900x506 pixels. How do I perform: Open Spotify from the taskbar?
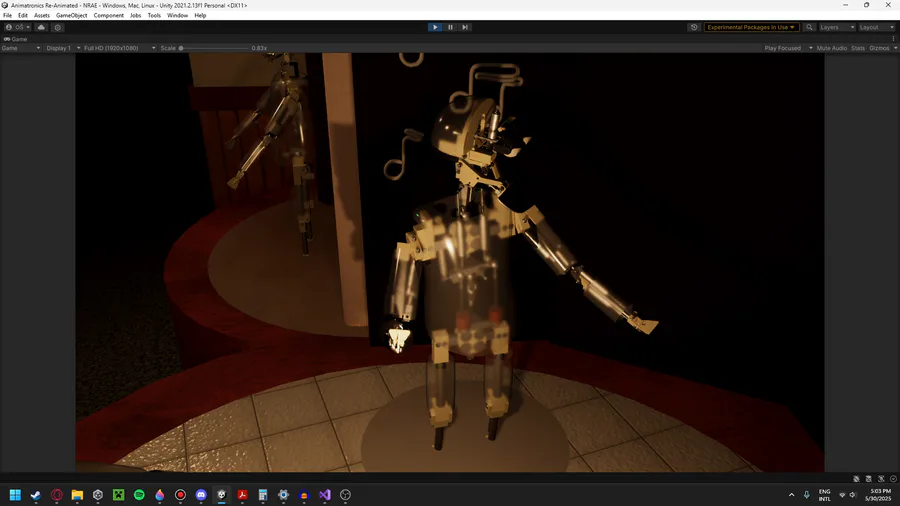click(x=139, y=495)
